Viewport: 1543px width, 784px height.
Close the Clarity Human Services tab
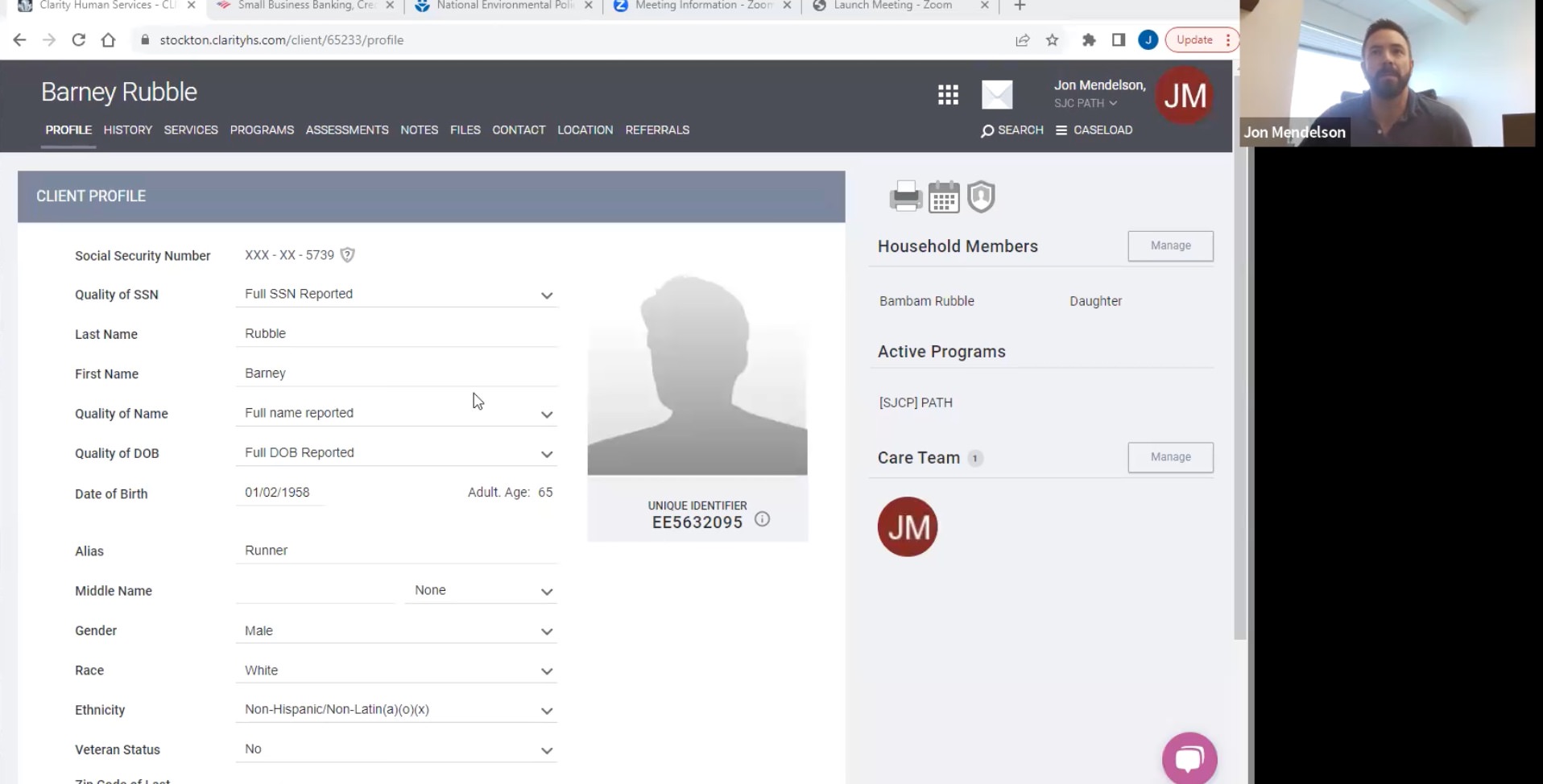pyautogui.click(x=191, y=6)
